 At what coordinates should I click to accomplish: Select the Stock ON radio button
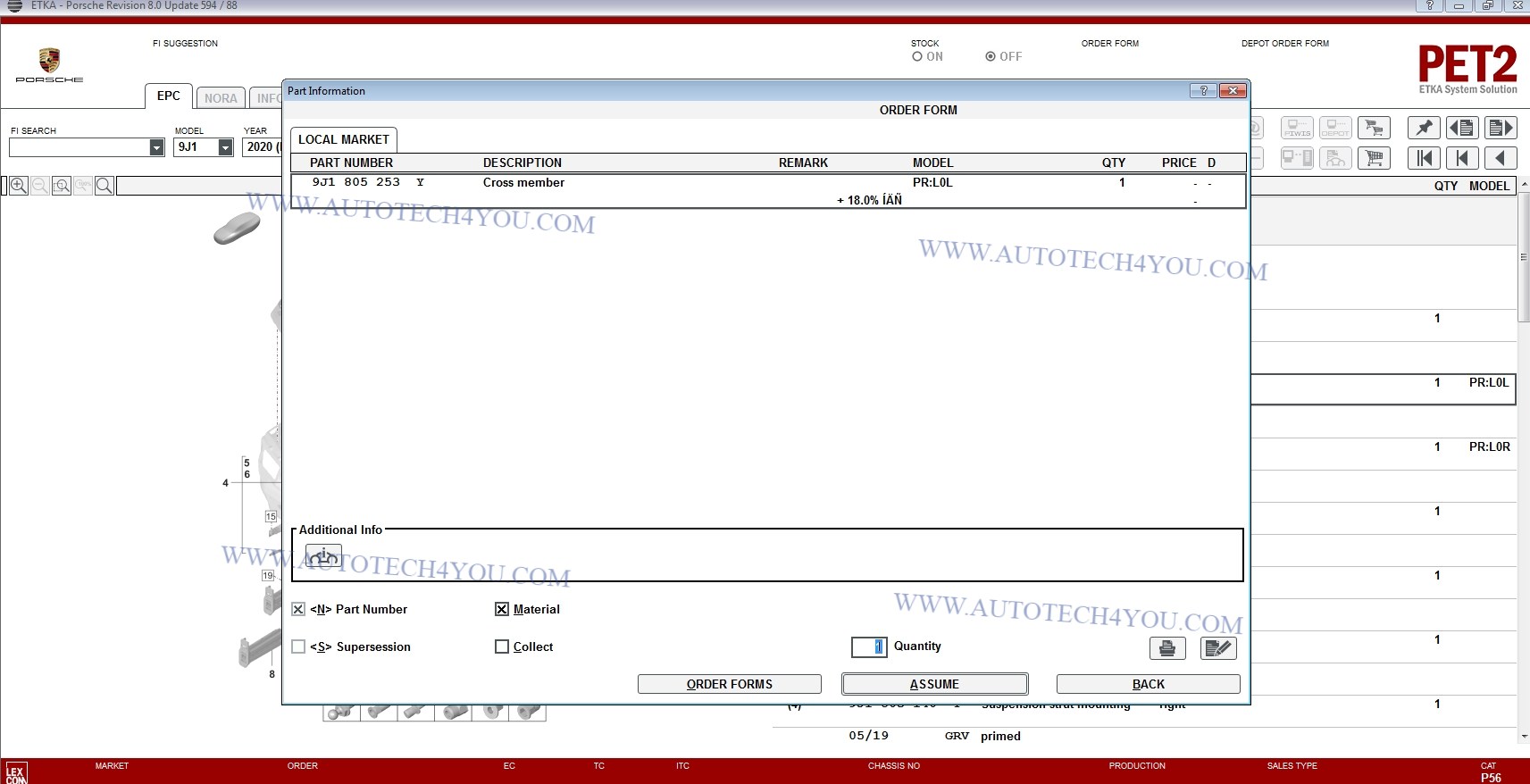click(917, 56)
